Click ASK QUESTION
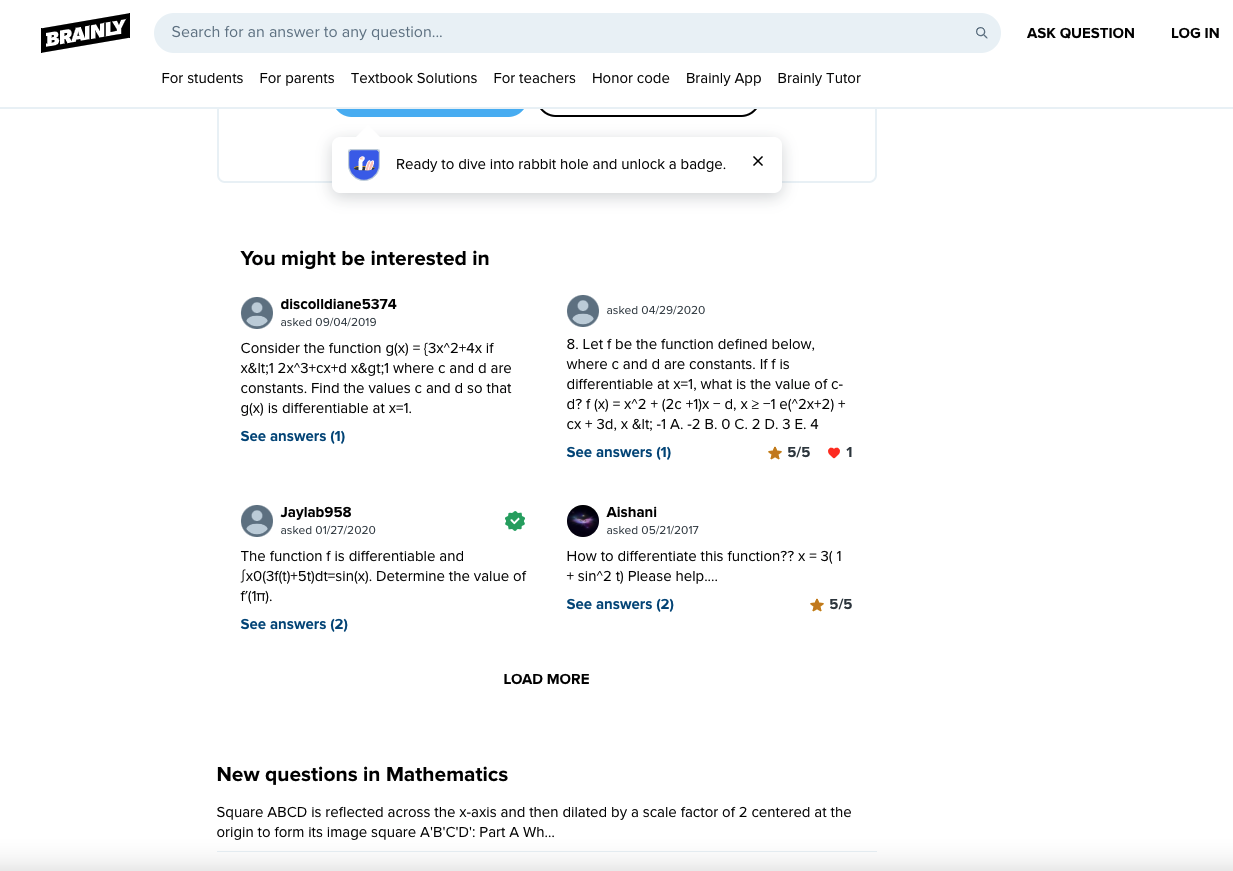Viewport: 1233px width, 871px height. [x=1080, y=33]
